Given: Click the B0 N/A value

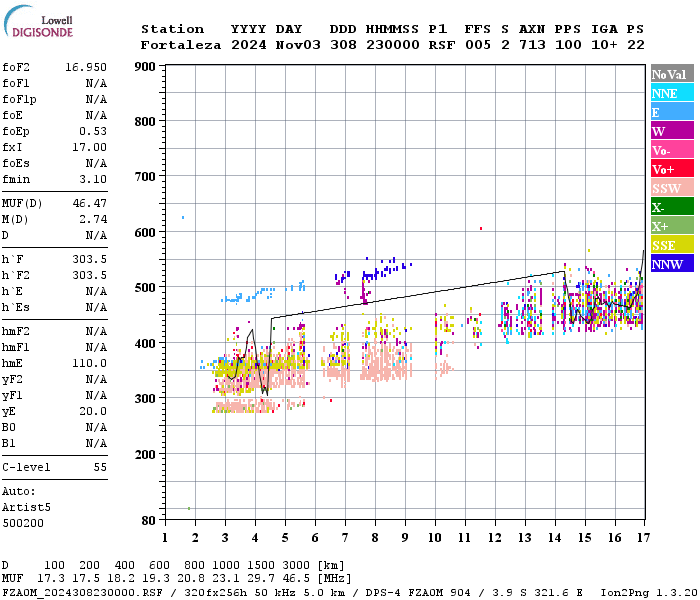Looking at the screenshot, I should pyautogui.click(x=96, y=428).
